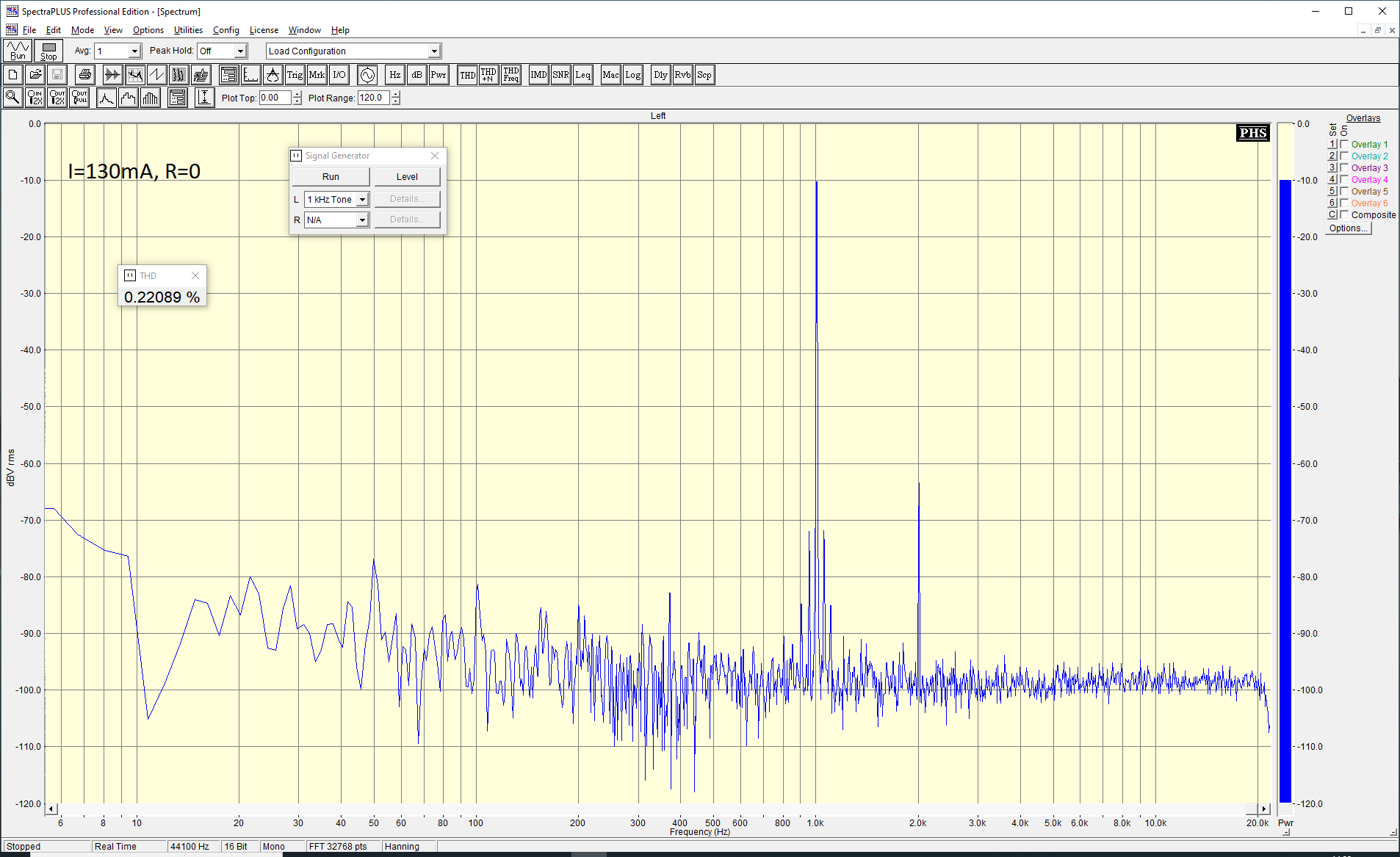This screenshot has width=1400, height=857.
Task: Select bar graph plot style icon
Action: 151,98
